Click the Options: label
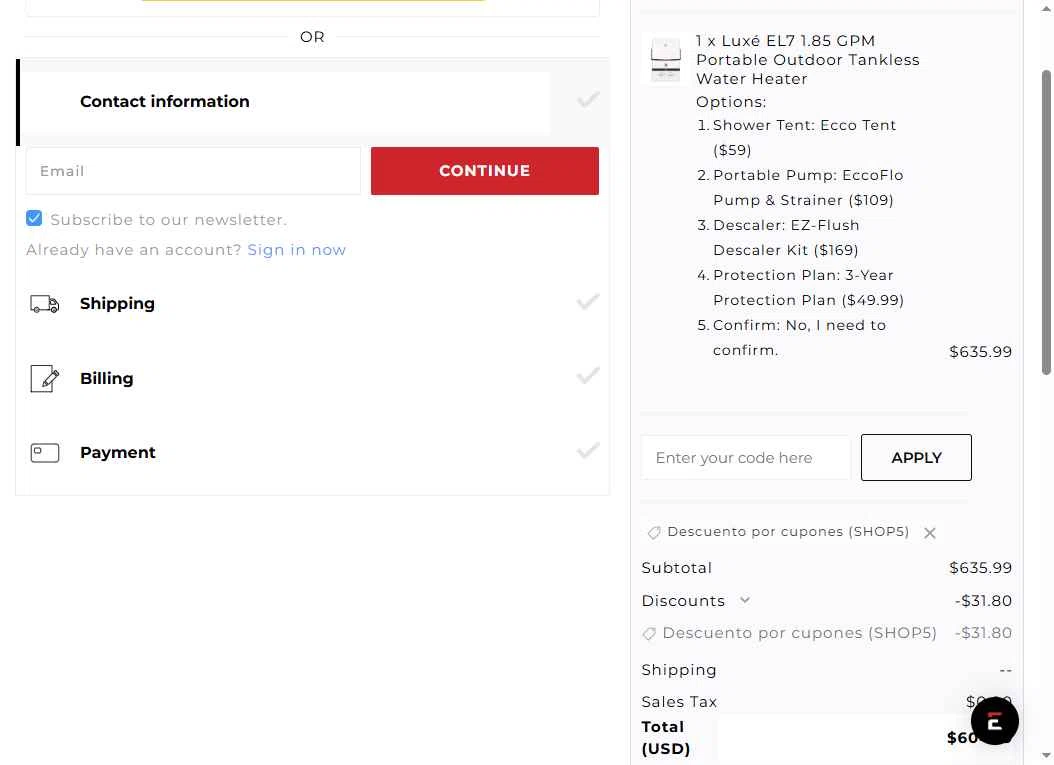The image size is (1054, 765). click(x=731, y=102)
